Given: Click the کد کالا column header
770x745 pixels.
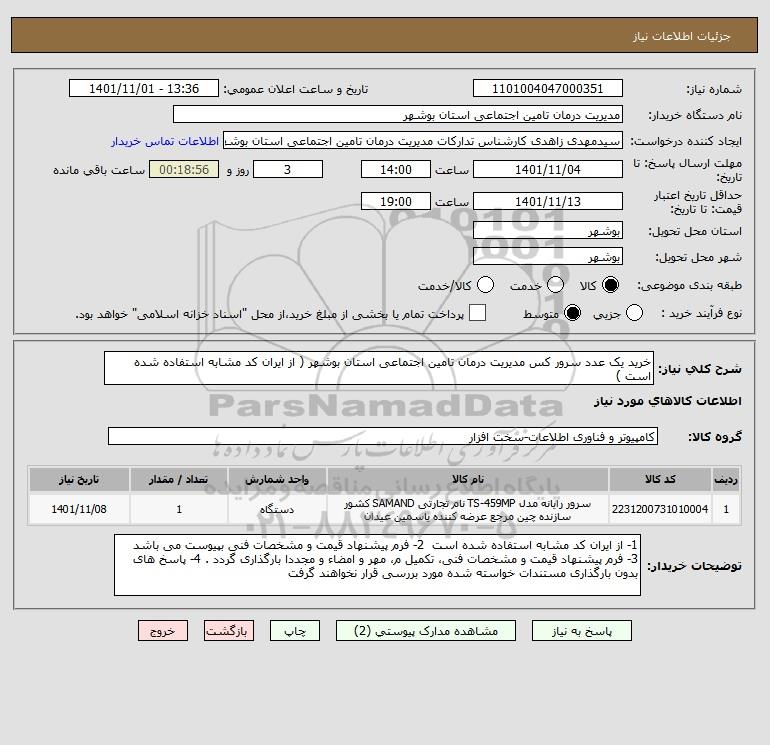Looking at the screenshot, I should click(x=660, y=479).
